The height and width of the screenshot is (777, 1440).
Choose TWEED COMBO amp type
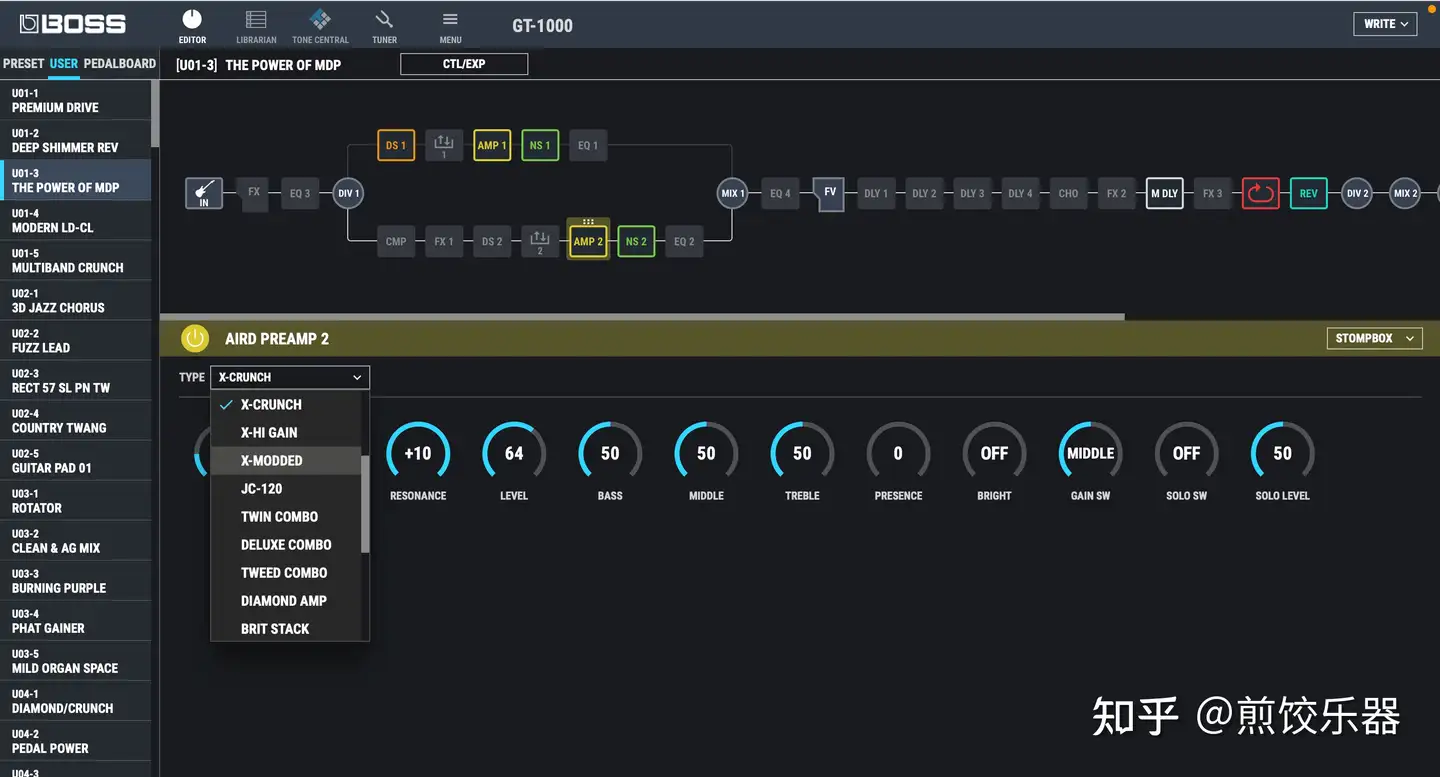pyautogui.click(x=286, y=573)
